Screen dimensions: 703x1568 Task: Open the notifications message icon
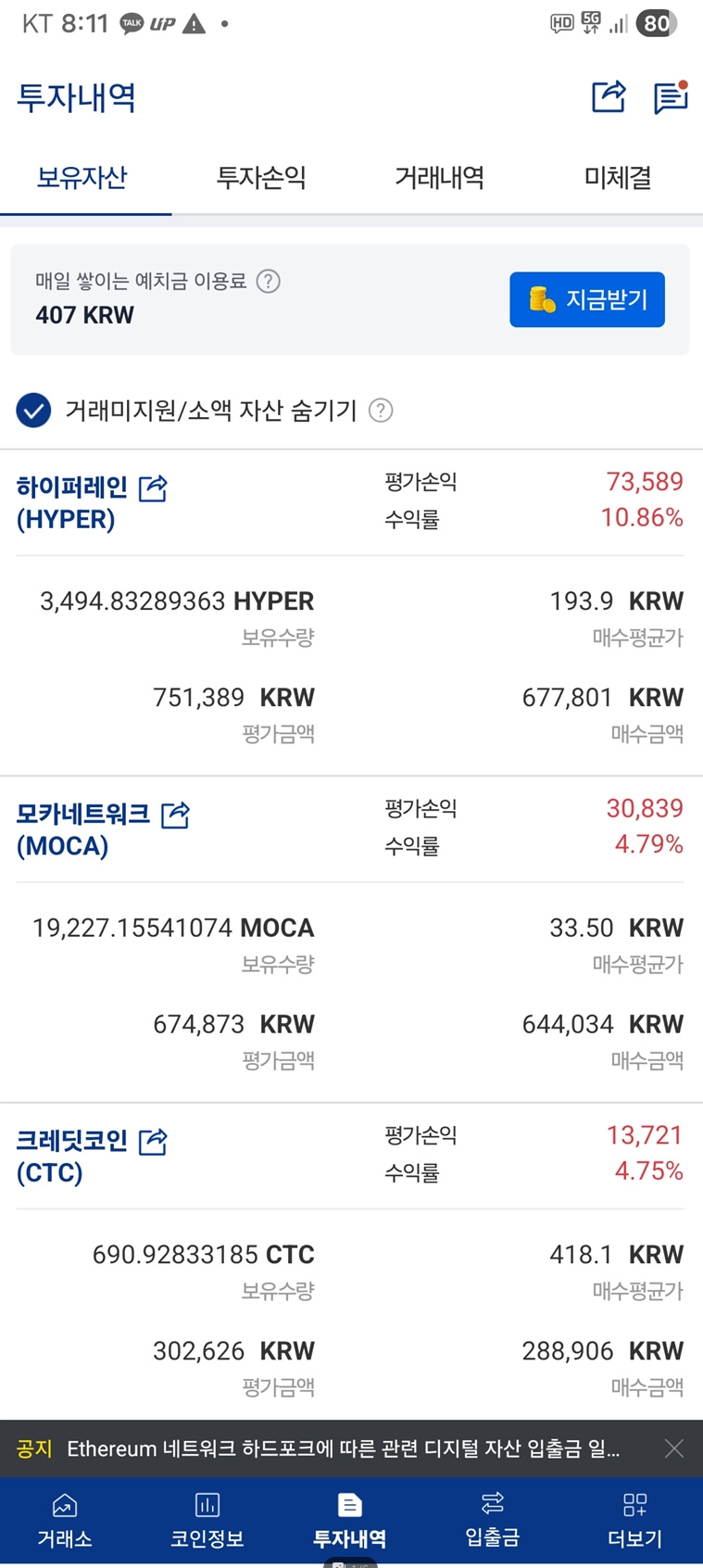[x=670, y=97]
